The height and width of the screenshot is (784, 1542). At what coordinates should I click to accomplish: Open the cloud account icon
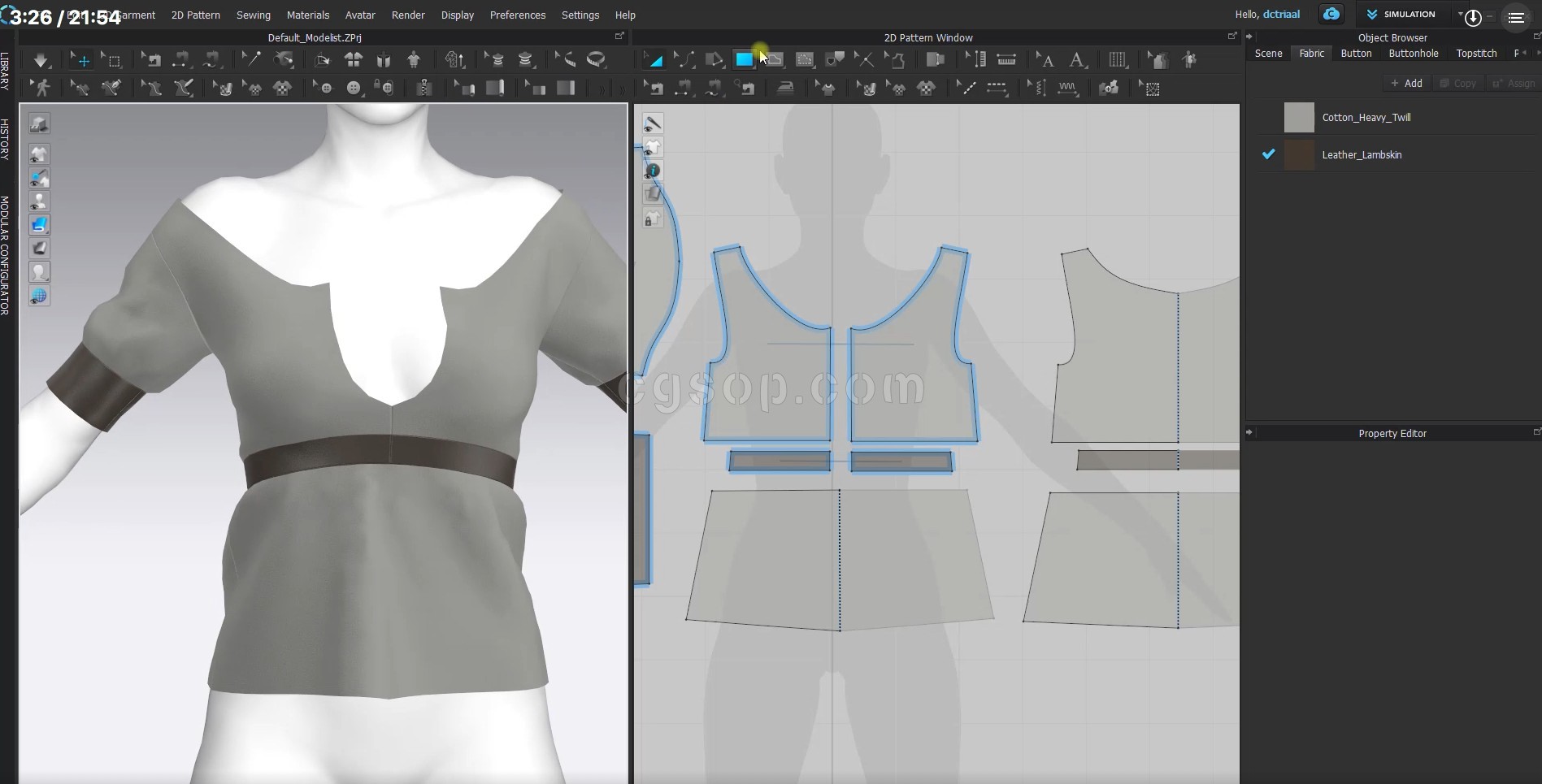tap(1331, 15)
